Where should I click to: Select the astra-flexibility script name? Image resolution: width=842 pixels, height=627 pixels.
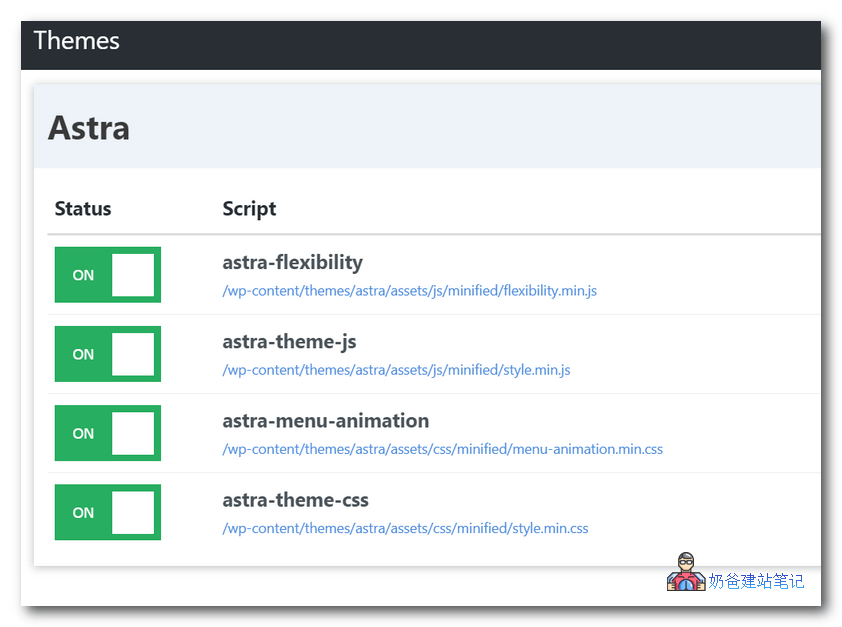[x=292, y=262]
